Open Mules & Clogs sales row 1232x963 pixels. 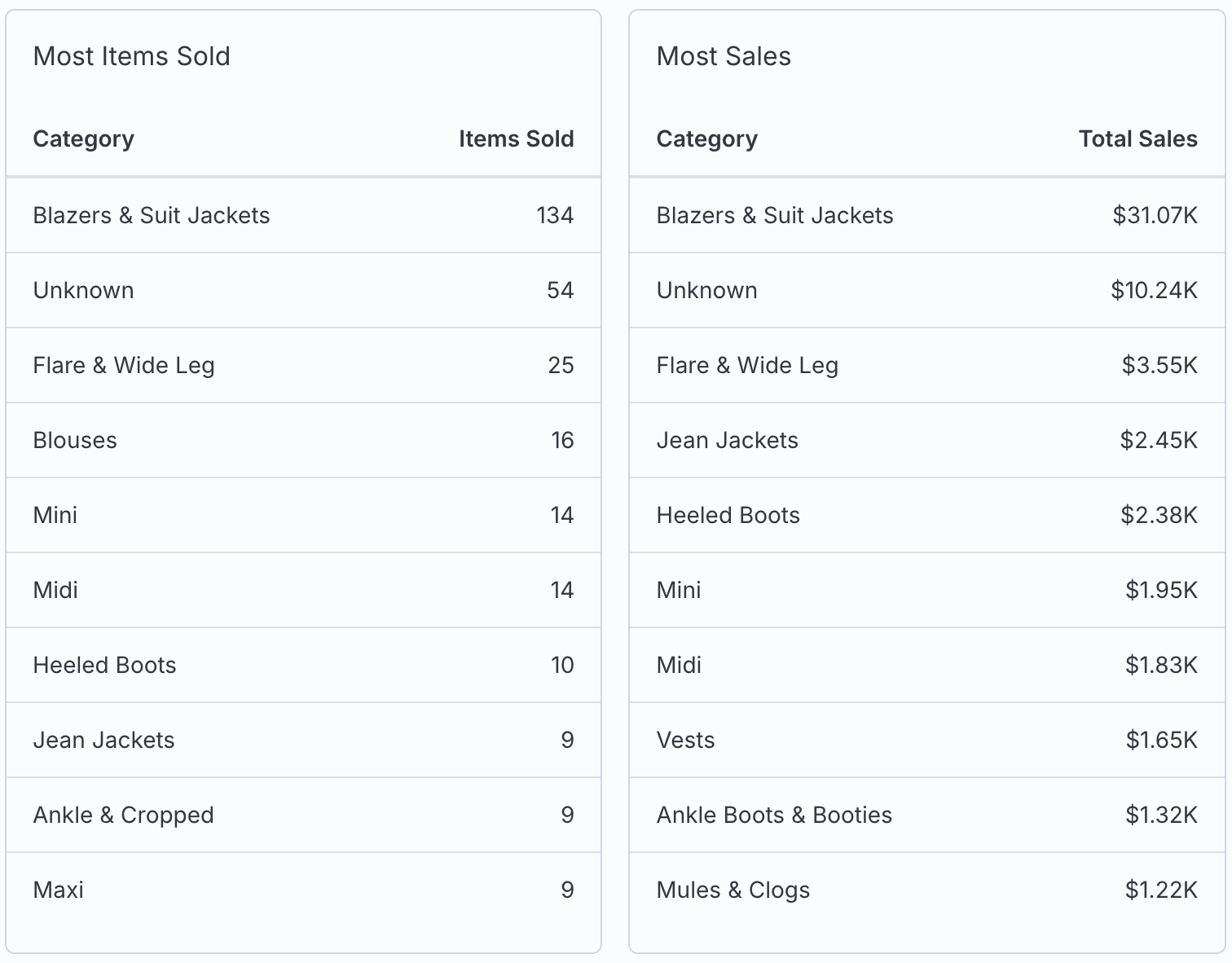pyautogui.click(x=926, y=890)
